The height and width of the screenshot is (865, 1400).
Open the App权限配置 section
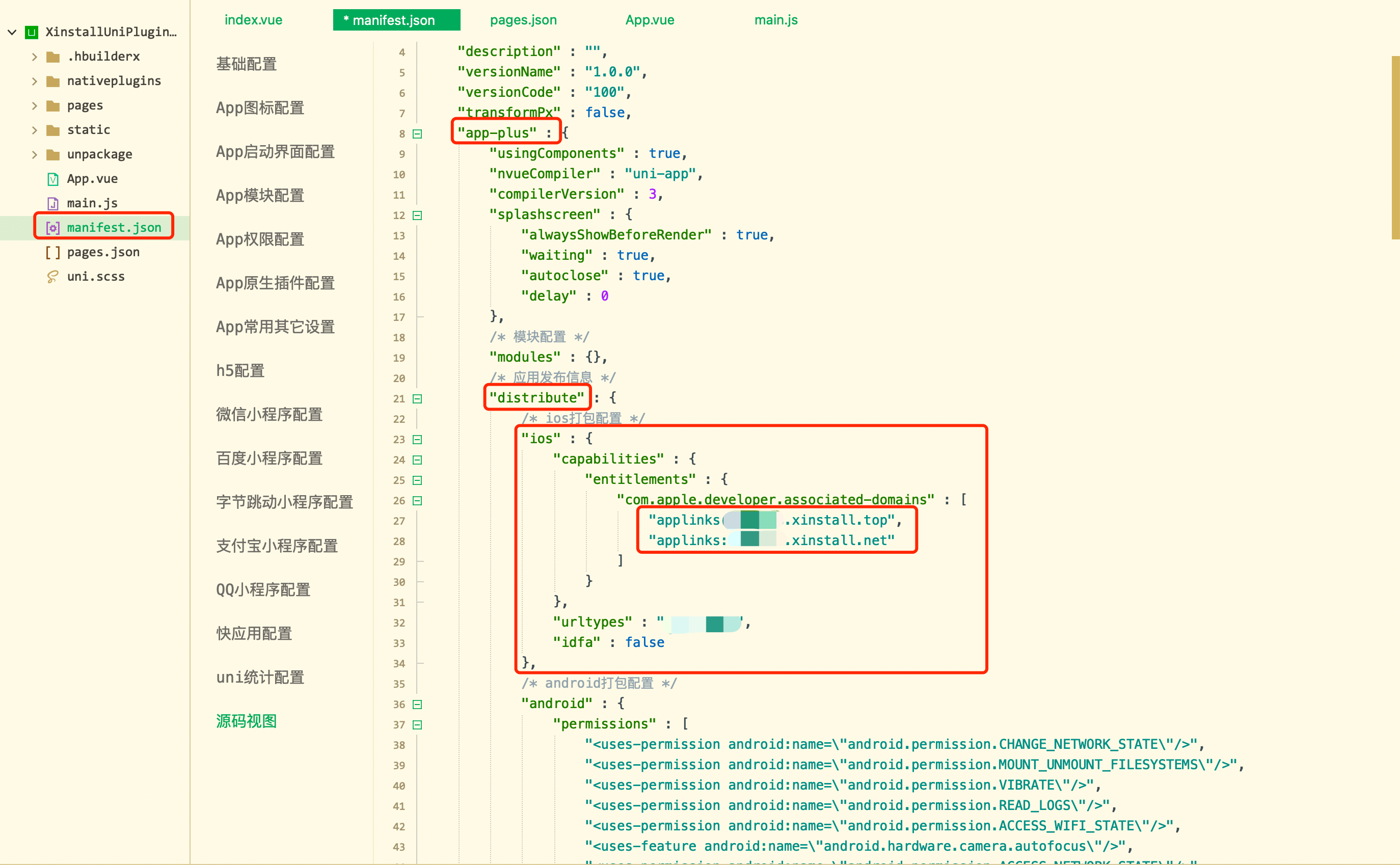259,239
